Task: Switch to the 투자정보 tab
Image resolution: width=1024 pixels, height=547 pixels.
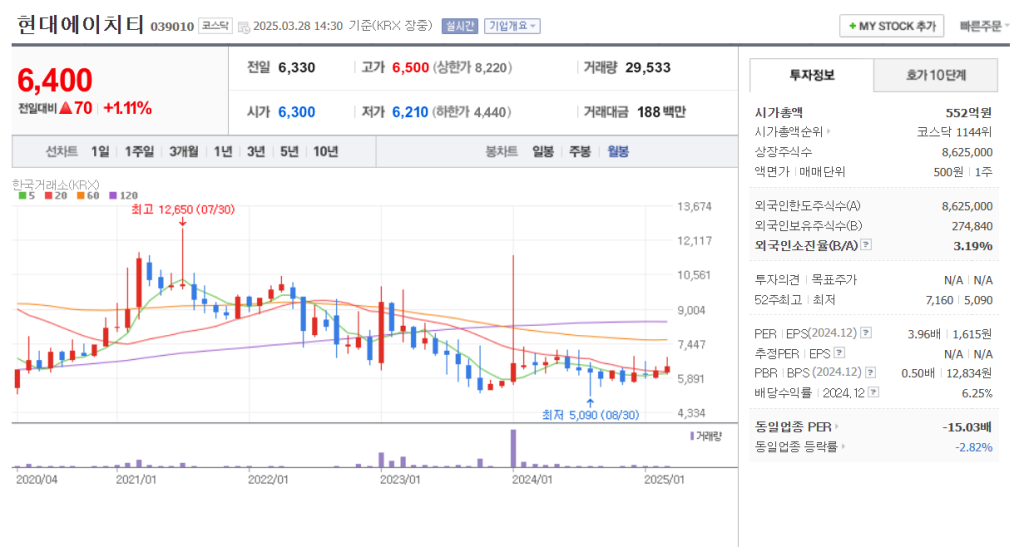Action: click(x=812, y=75)
